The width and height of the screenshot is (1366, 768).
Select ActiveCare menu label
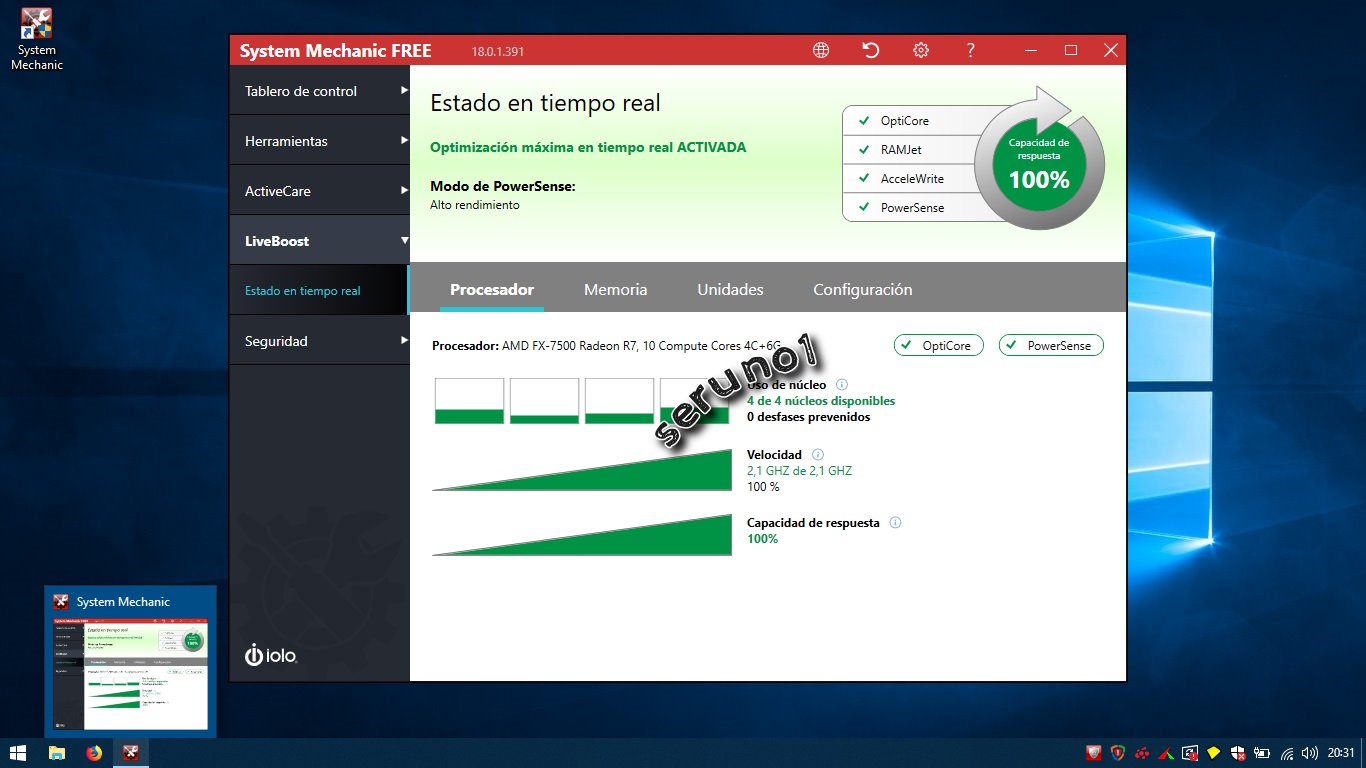278,191
